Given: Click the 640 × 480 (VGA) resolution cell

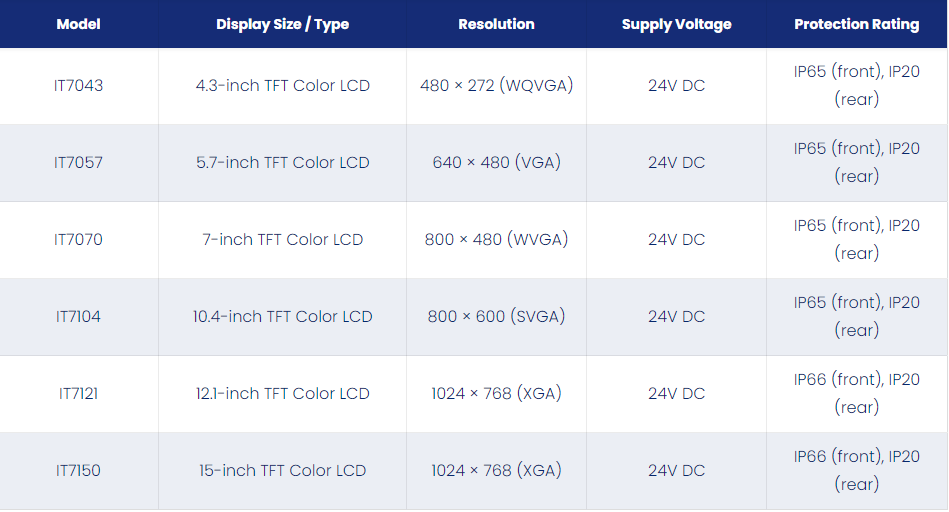Looking at the screenshot, I should point(496,162).
